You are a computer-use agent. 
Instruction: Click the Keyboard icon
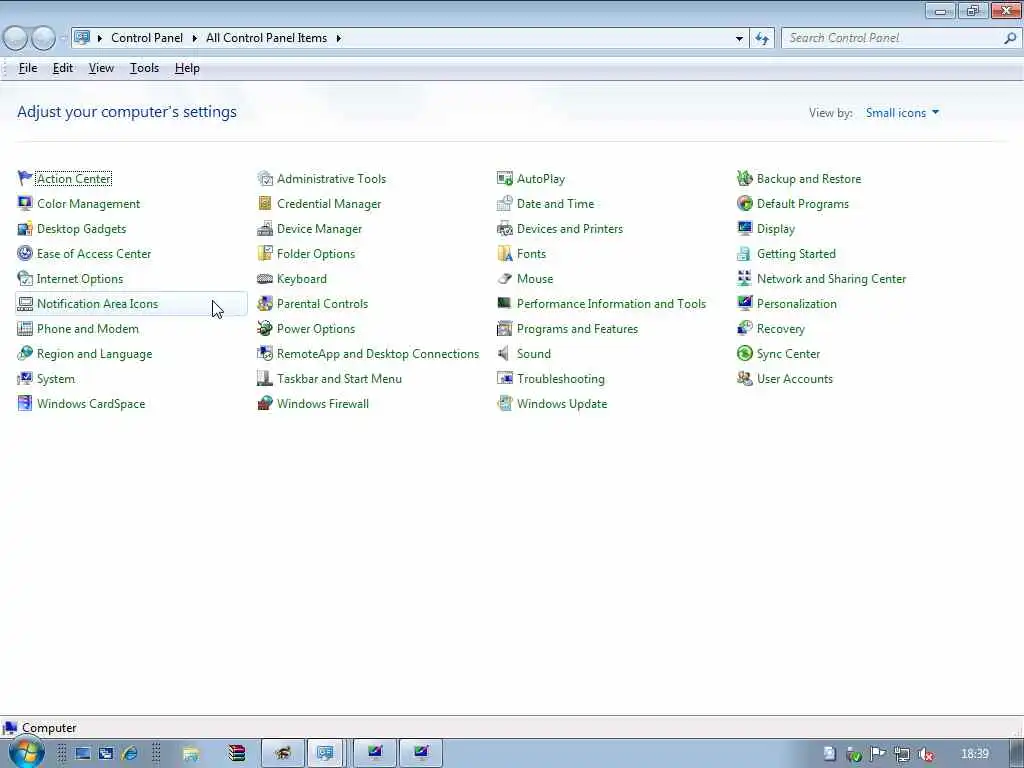point(264,278)
